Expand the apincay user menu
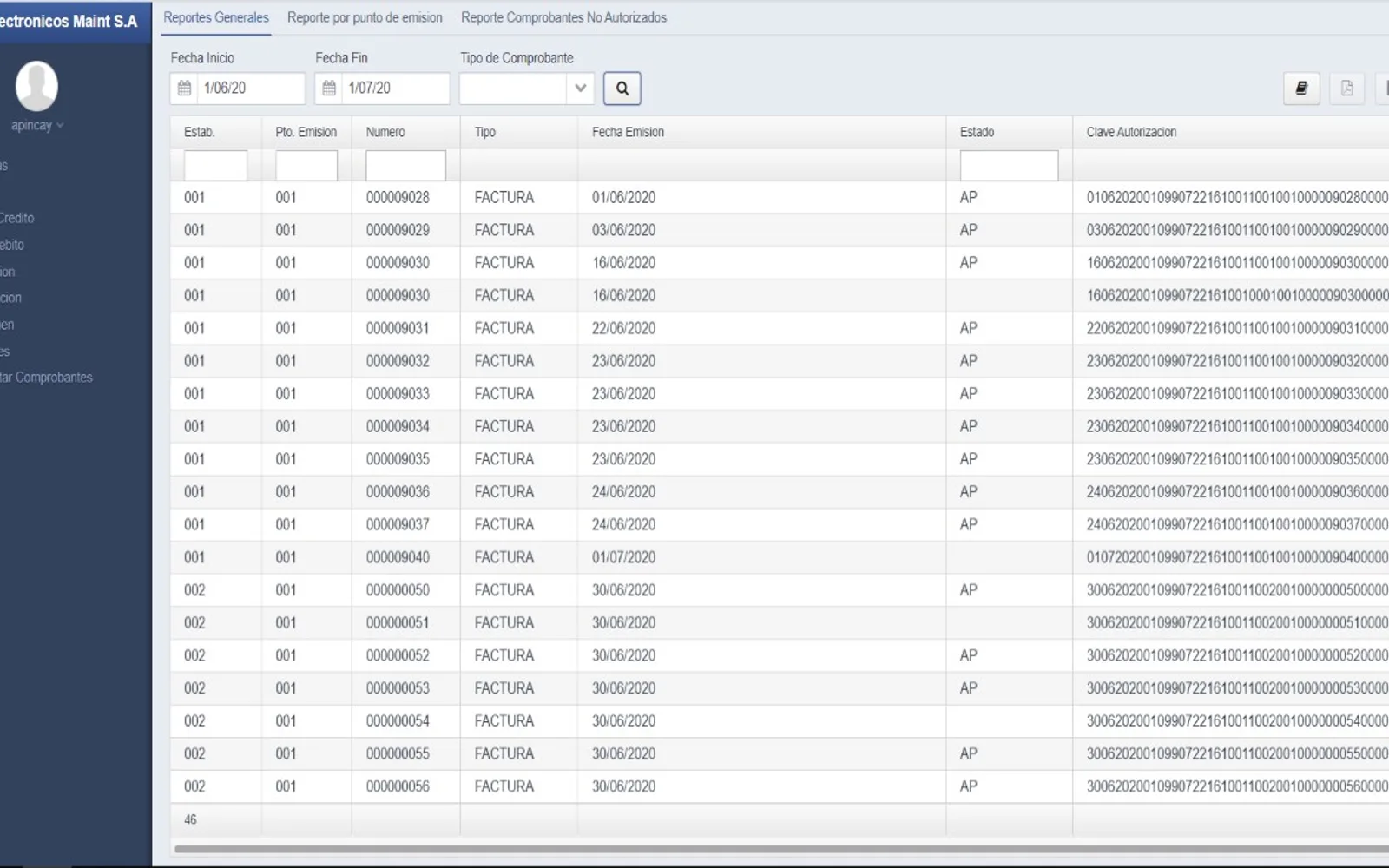Screen dimensions: 1389x868 coord(37,125)
